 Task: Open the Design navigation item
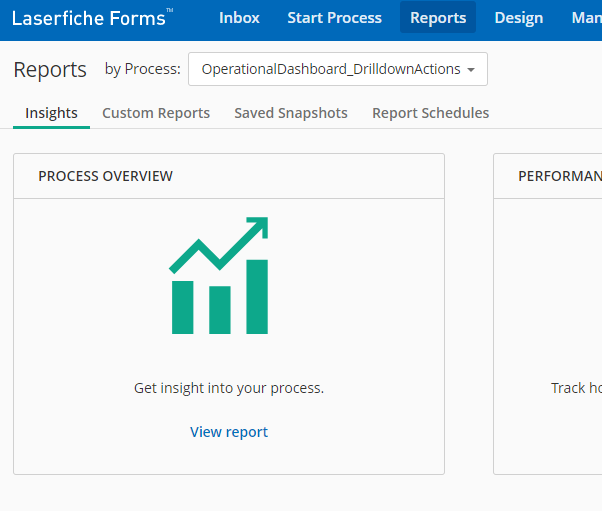point(519,18)
